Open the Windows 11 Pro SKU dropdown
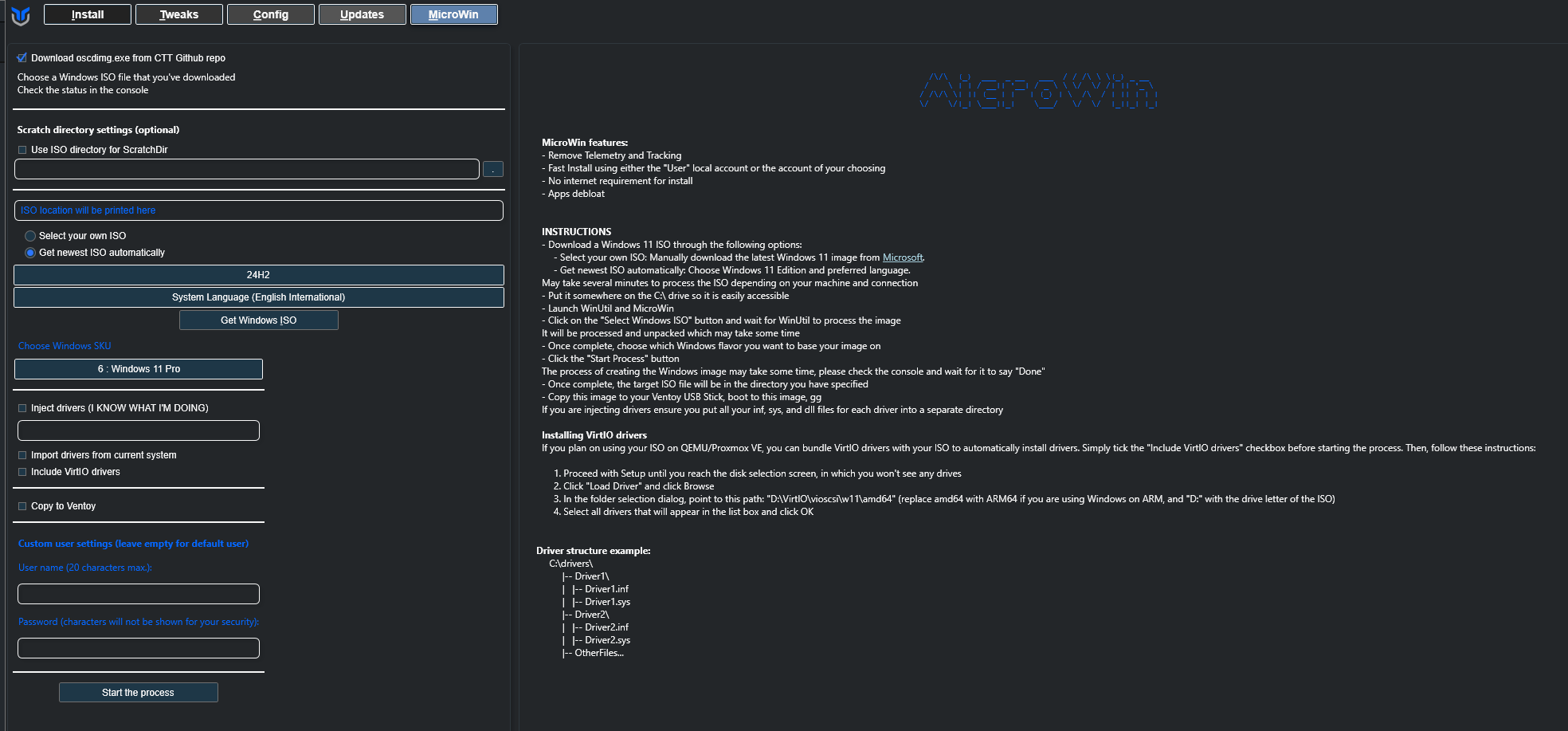The height and width of the screenshot is (731, 1568). (x=139, y=369)
